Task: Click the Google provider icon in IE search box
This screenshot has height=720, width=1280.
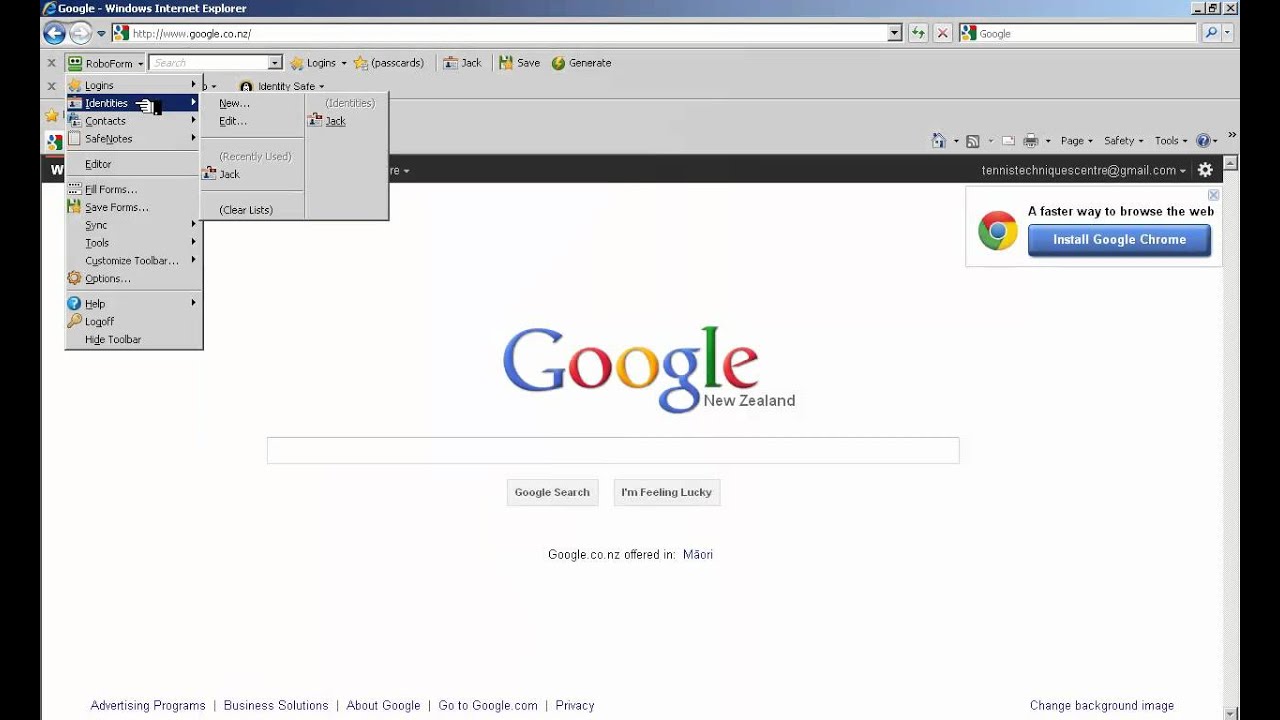Action: tap(968, 33)
